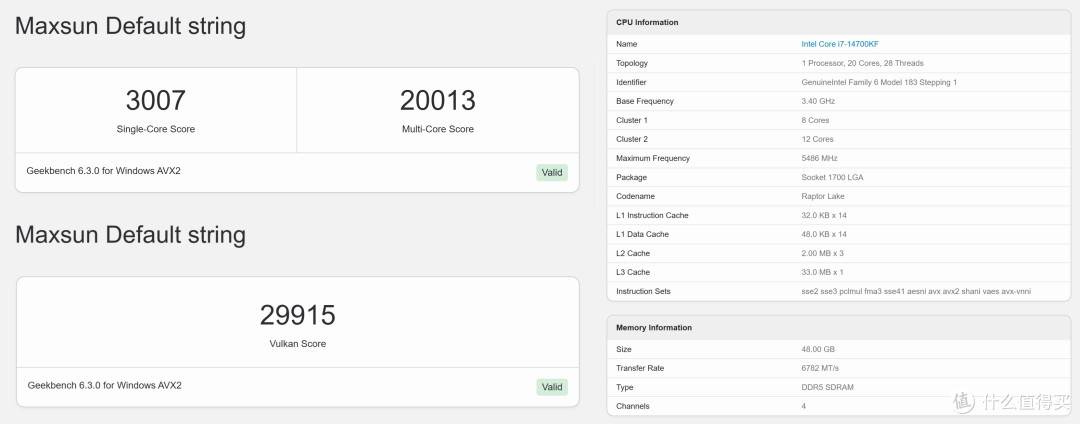Select the 48.0 KB x 14 cache value
1080x424 pixels.
coord(824,235)
